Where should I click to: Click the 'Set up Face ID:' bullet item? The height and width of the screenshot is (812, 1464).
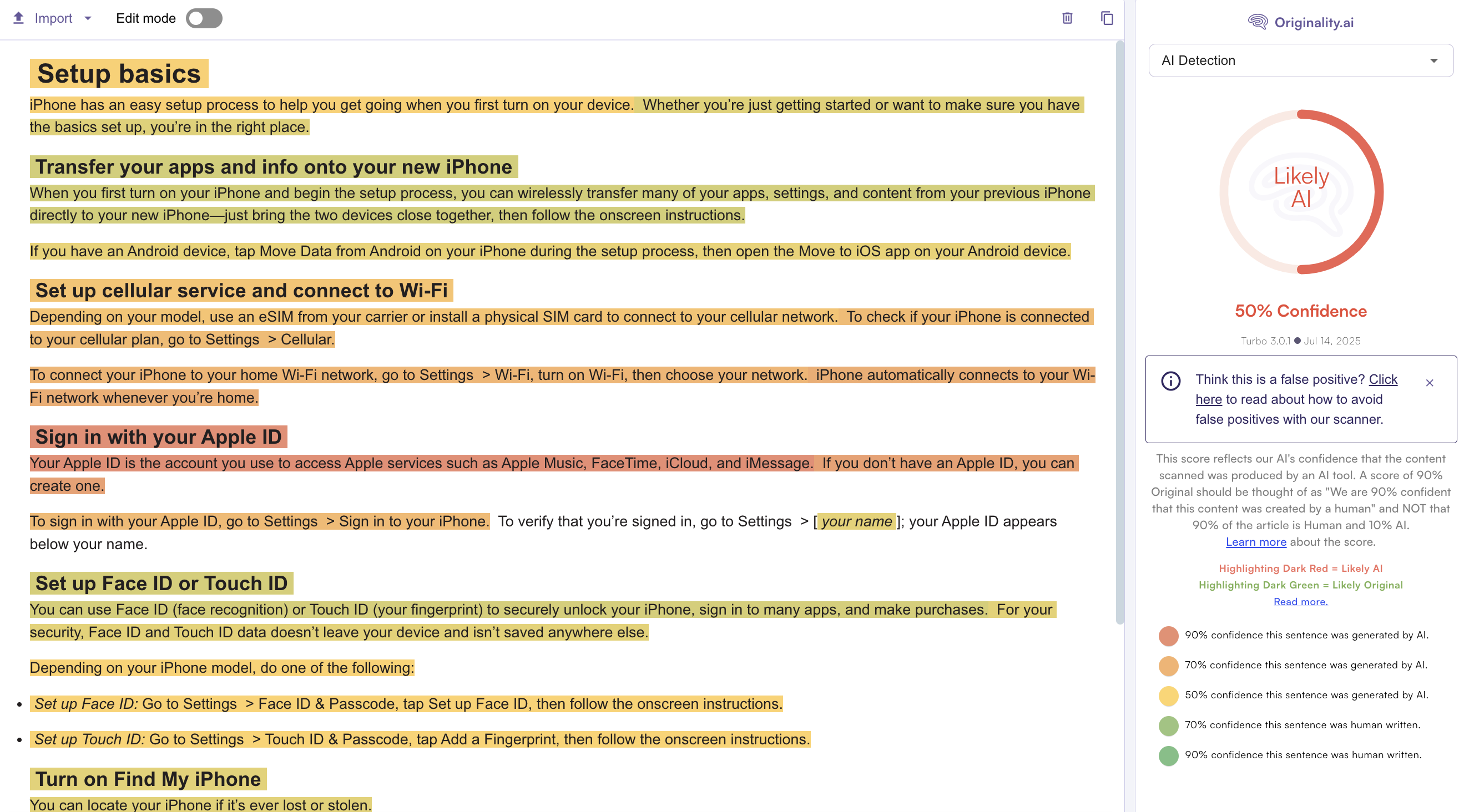click(x=406, y=703)
